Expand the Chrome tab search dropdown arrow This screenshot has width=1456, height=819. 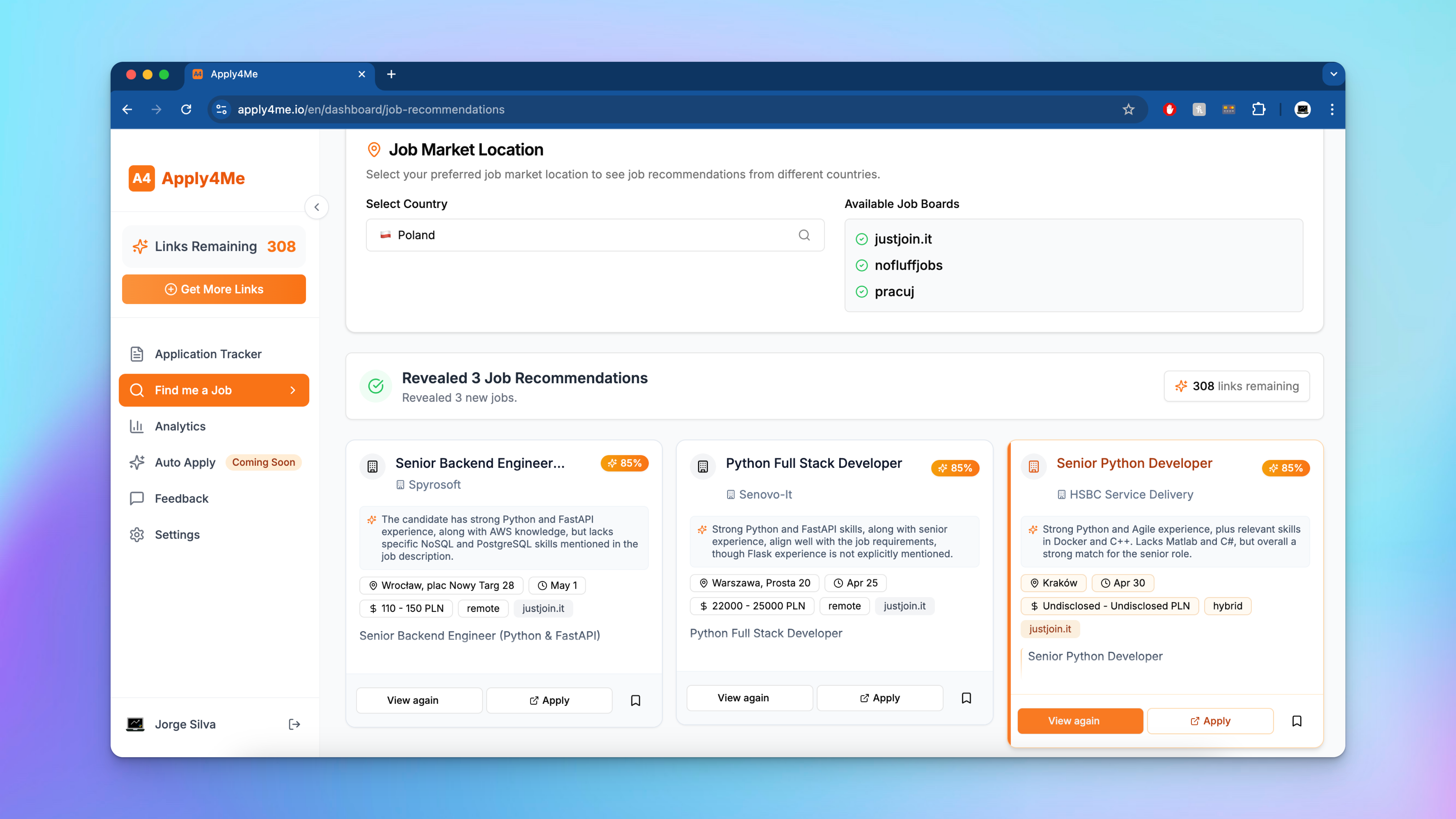1333,74
